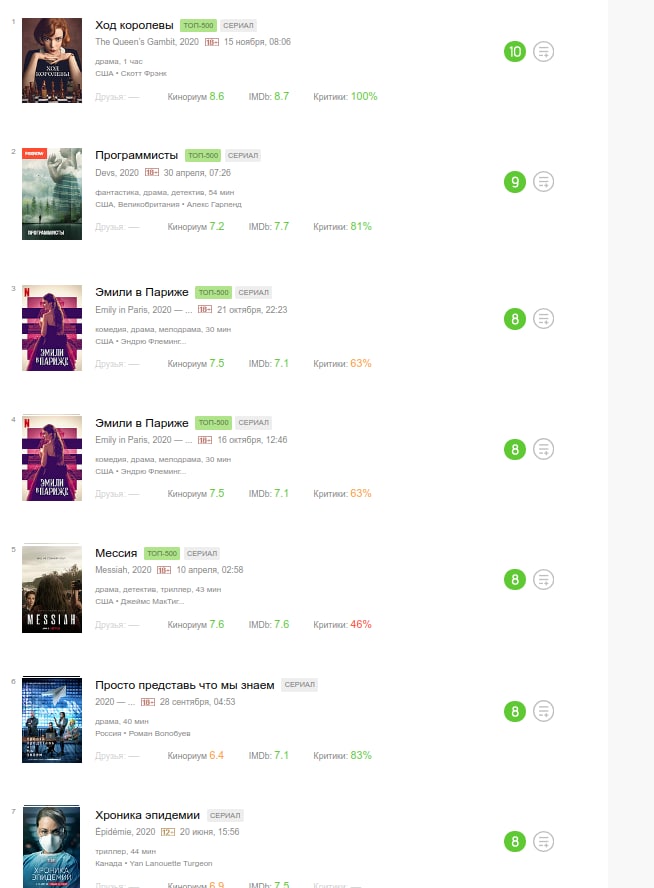
Task: Click the green 10 rating badge
Action: click(515, 52)
